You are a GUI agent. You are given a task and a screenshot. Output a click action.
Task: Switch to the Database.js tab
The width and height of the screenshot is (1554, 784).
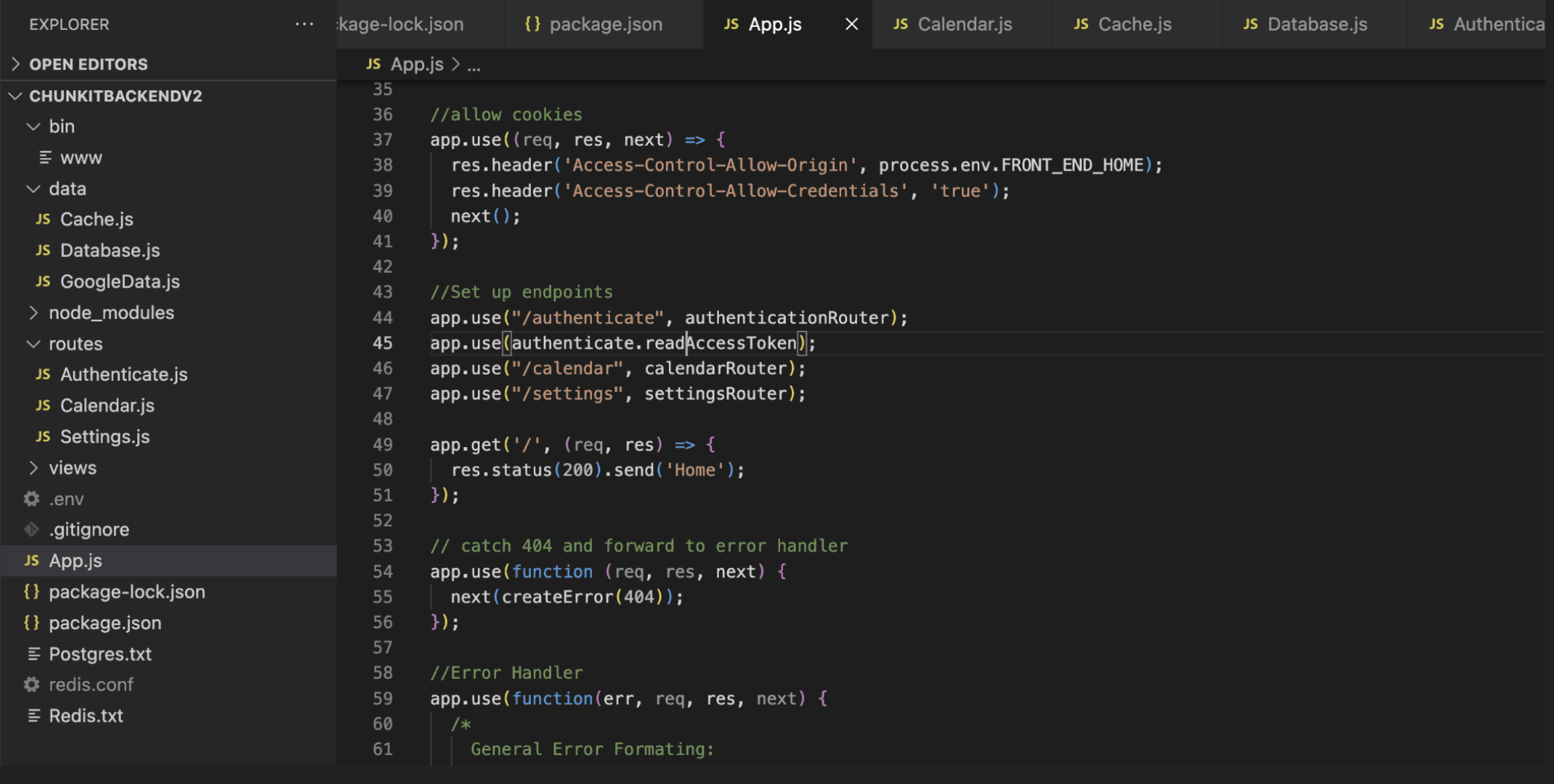(1315, 25)
